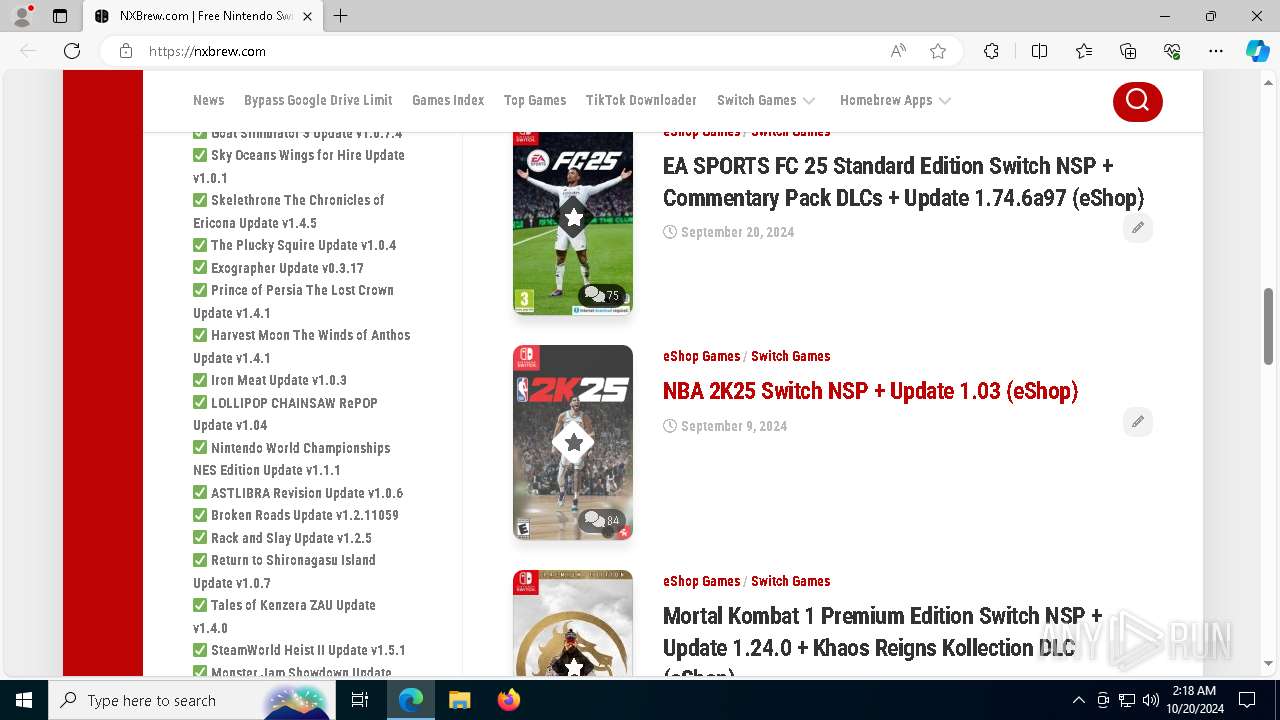Screen dimensions: 1280x720
Task: Refresh the page with the reload icon
Action: click(72, 51)
